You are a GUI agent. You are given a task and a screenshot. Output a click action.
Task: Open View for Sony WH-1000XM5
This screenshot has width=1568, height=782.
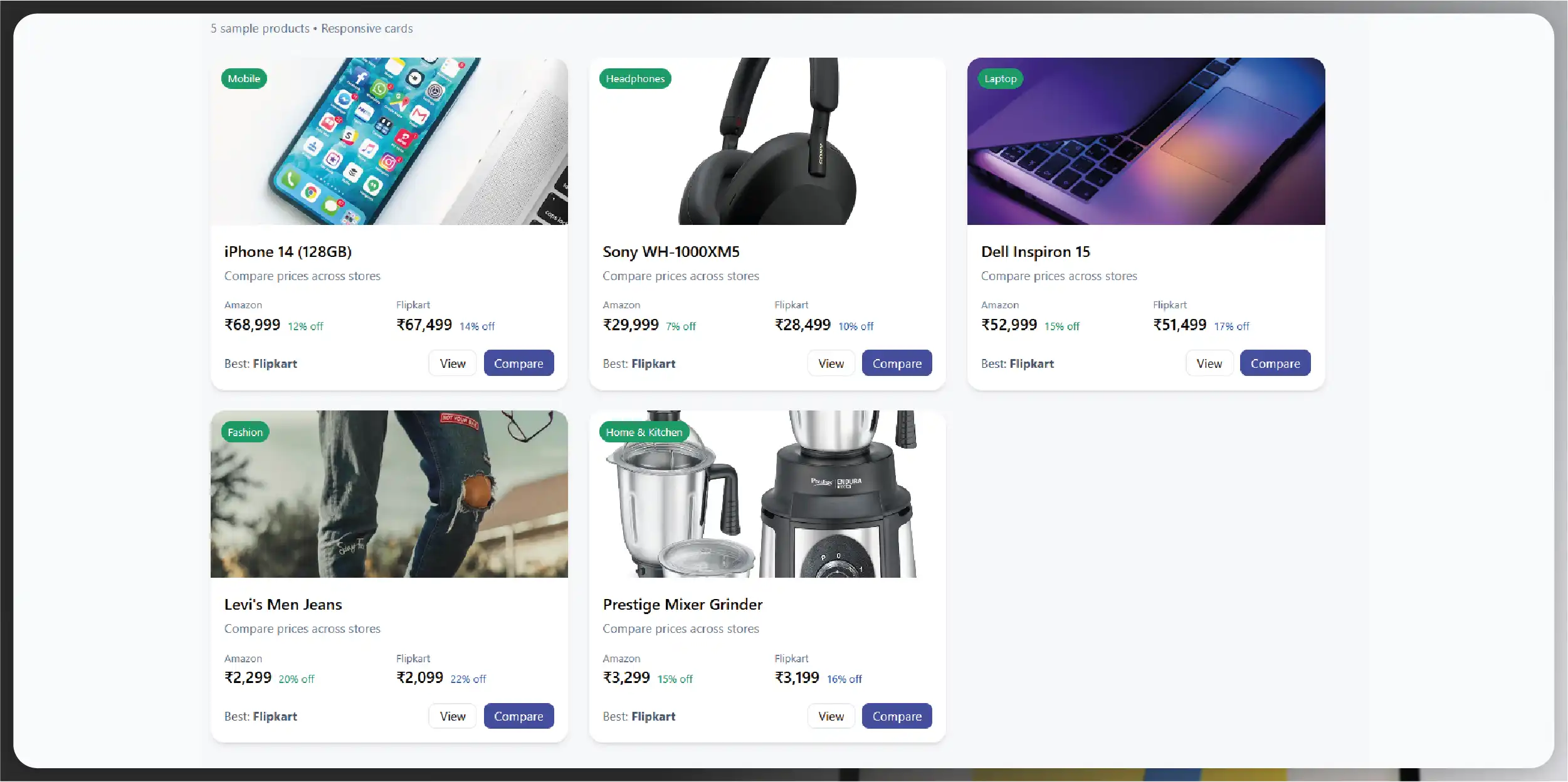tap(831, 363)
